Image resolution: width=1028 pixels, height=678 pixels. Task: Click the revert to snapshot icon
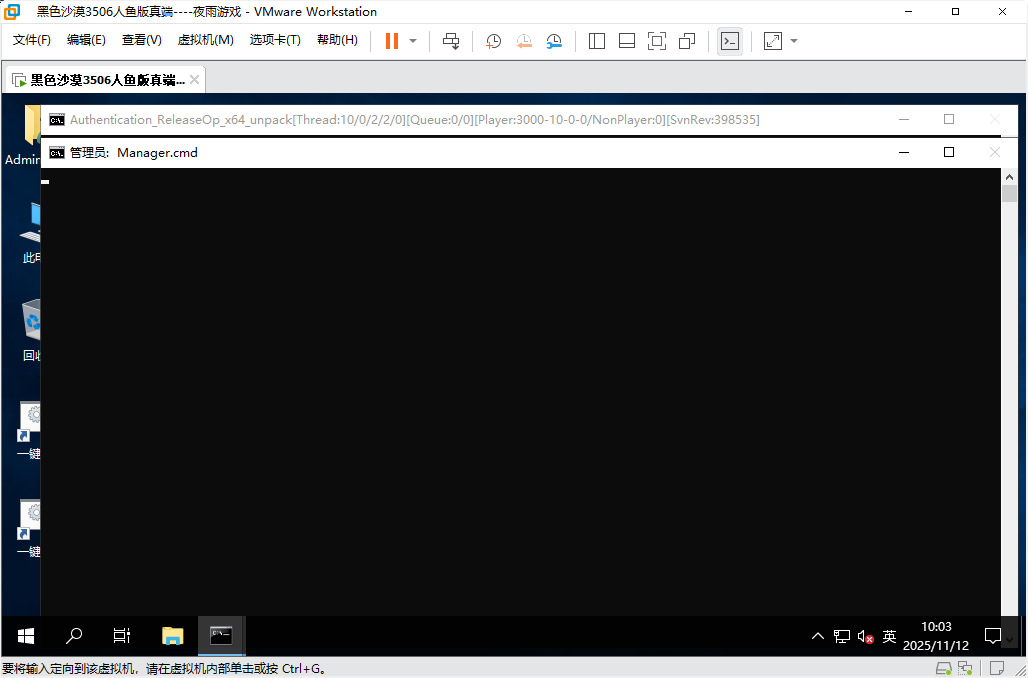click(524, 41)
